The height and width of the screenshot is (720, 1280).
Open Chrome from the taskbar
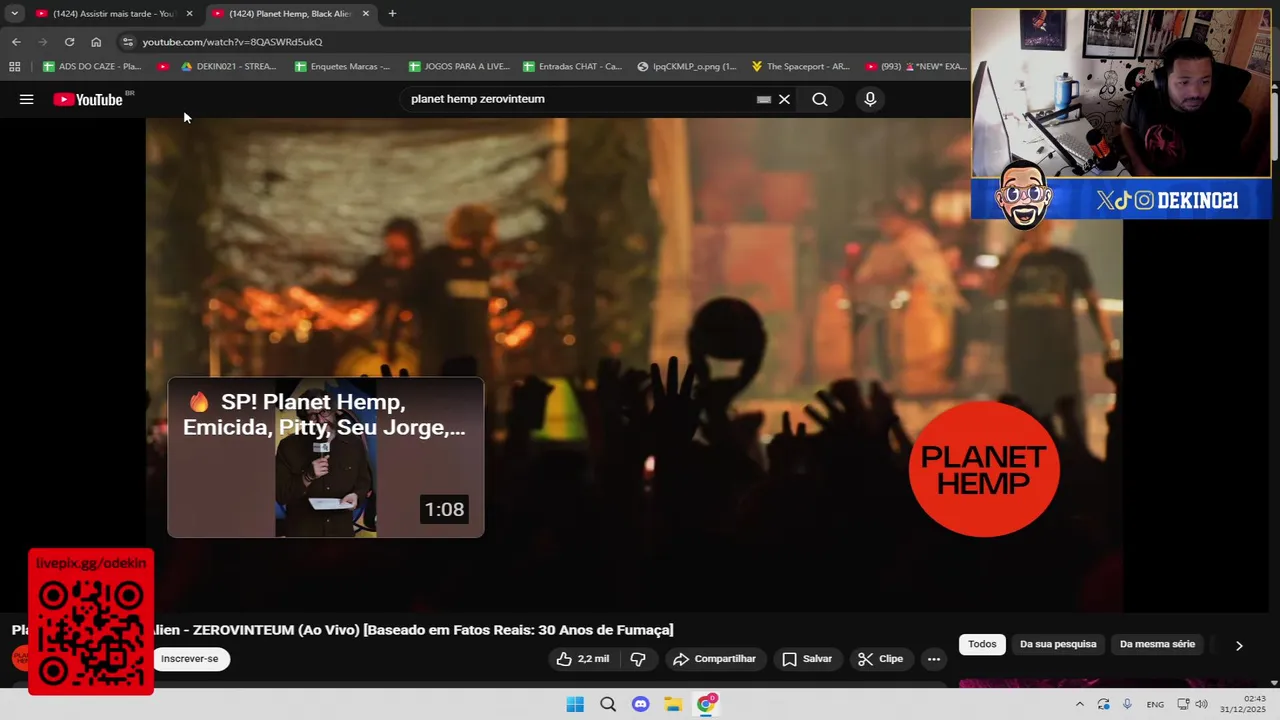(x=706, y=704)
